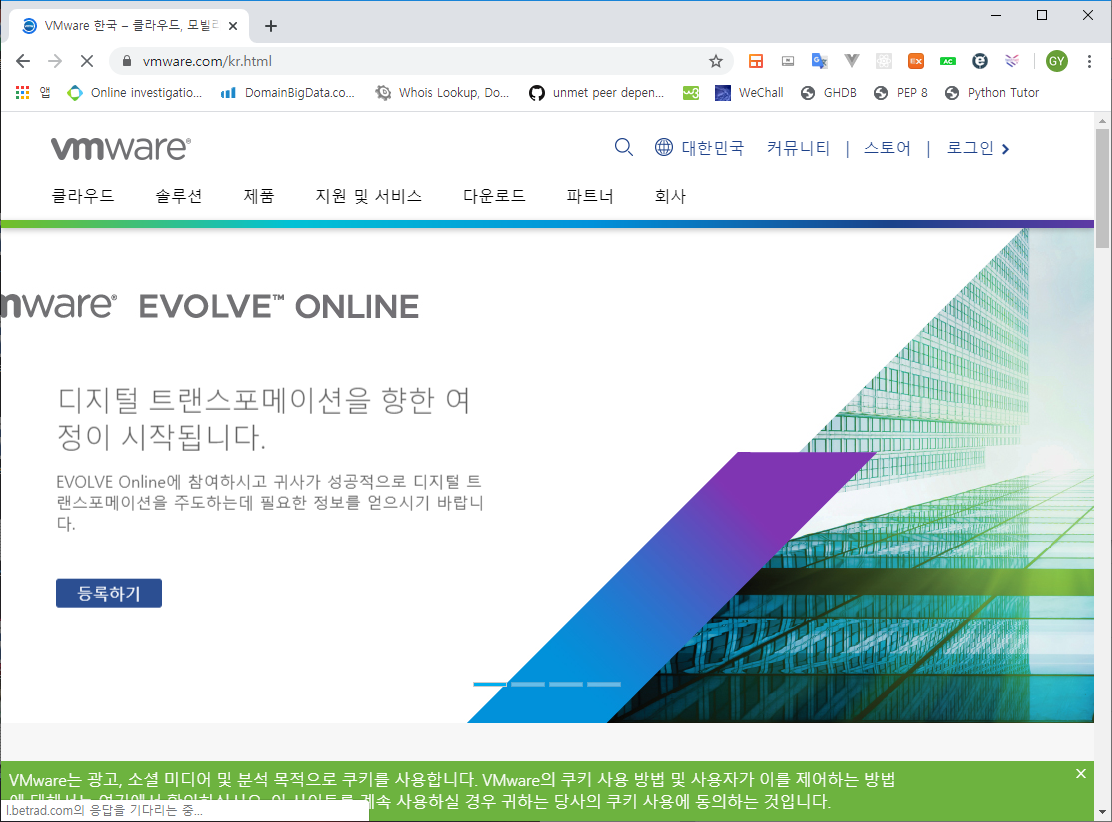Open a new browser tab
The height and width of the screenshot is (822, 1112).
click(x=270, y=26)
